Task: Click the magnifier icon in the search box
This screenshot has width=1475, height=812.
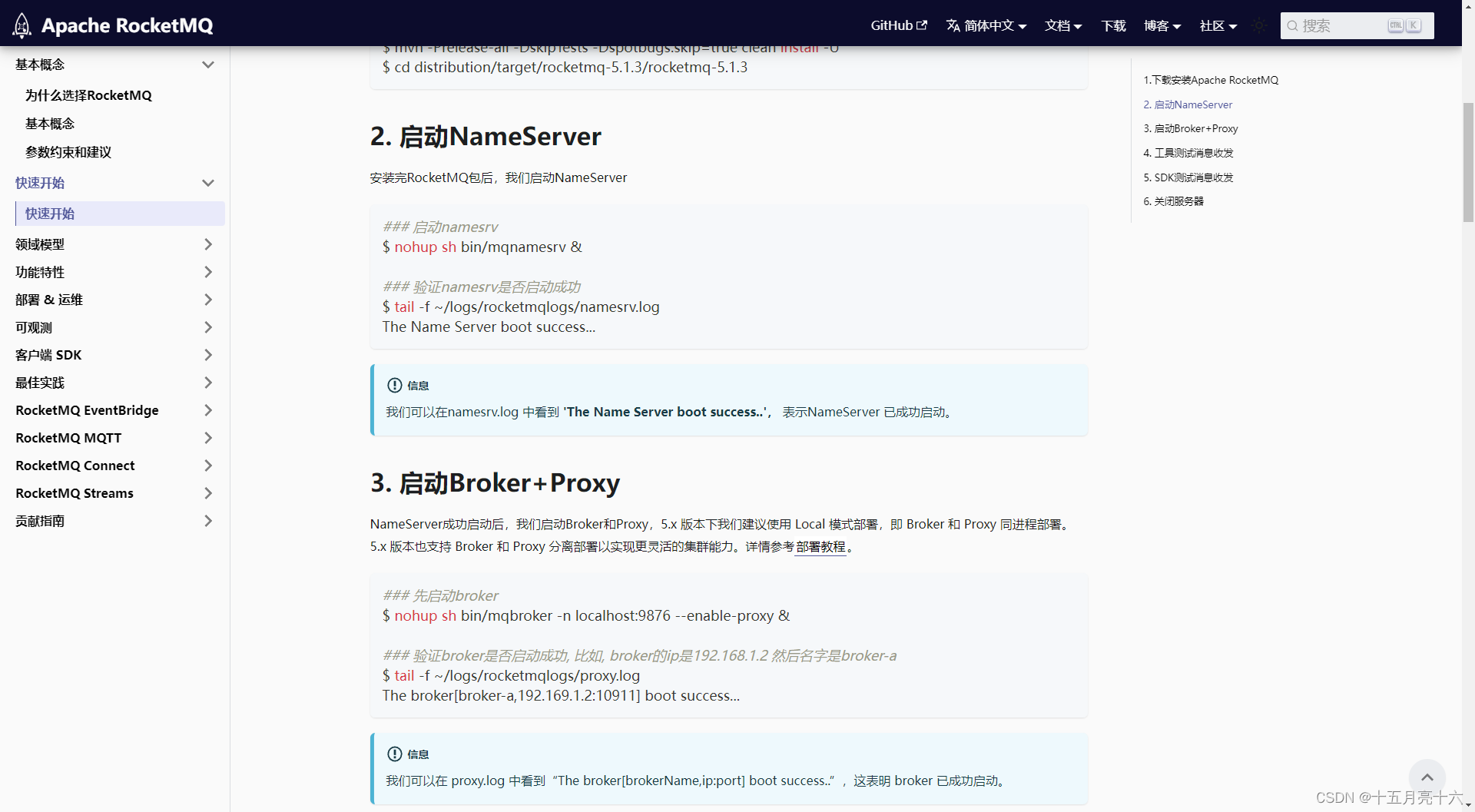Action: pyautogui.click(x=1294, y=25)
